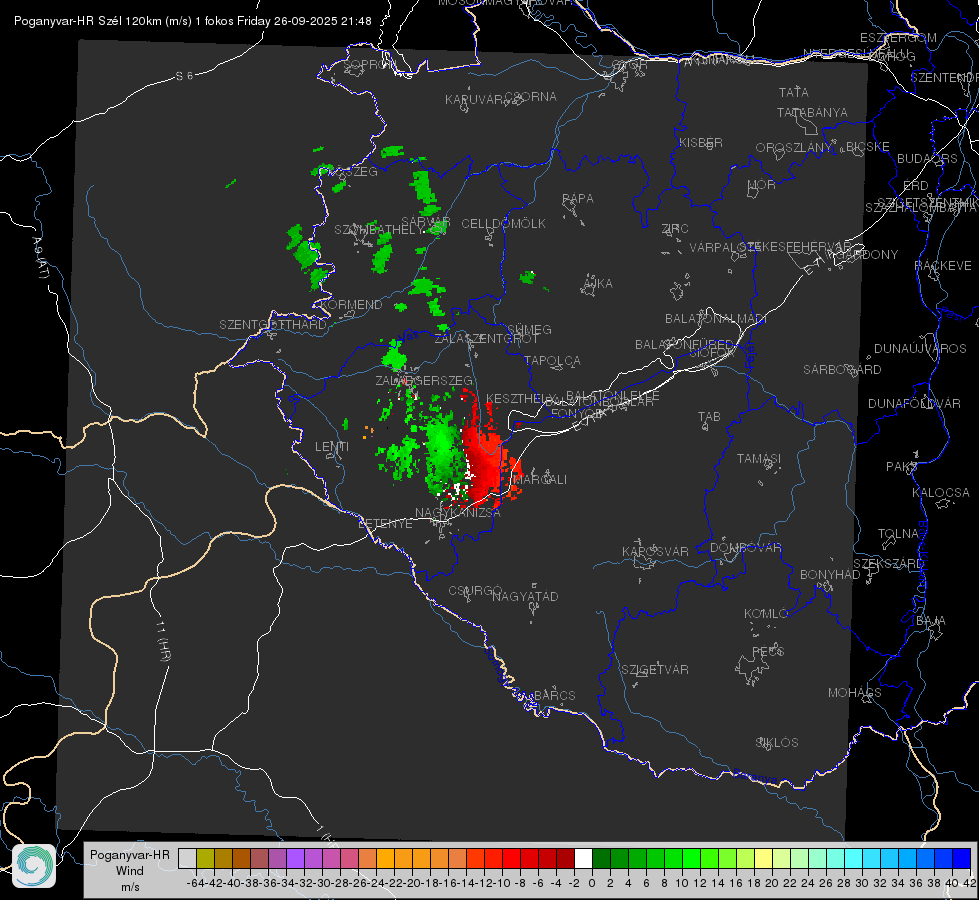Click the 'Poganyvar-HR' legend title

[129, 855]
